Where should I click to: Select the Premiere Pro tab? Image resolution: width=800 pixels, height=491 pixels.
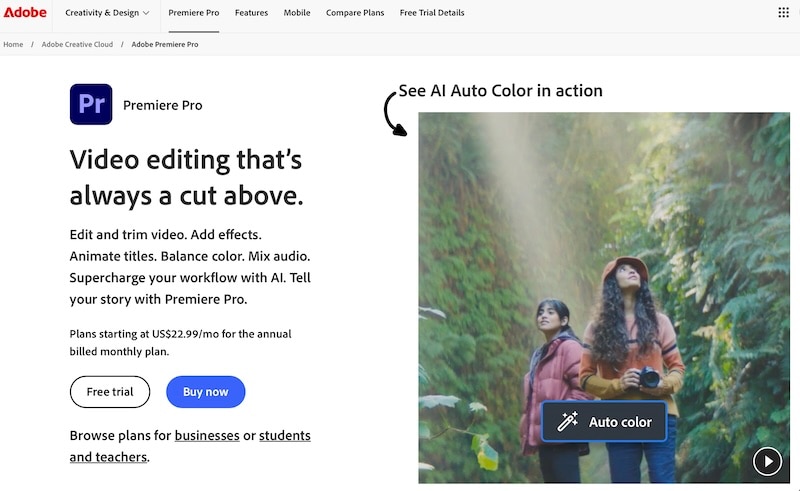(x=194, y=13)
